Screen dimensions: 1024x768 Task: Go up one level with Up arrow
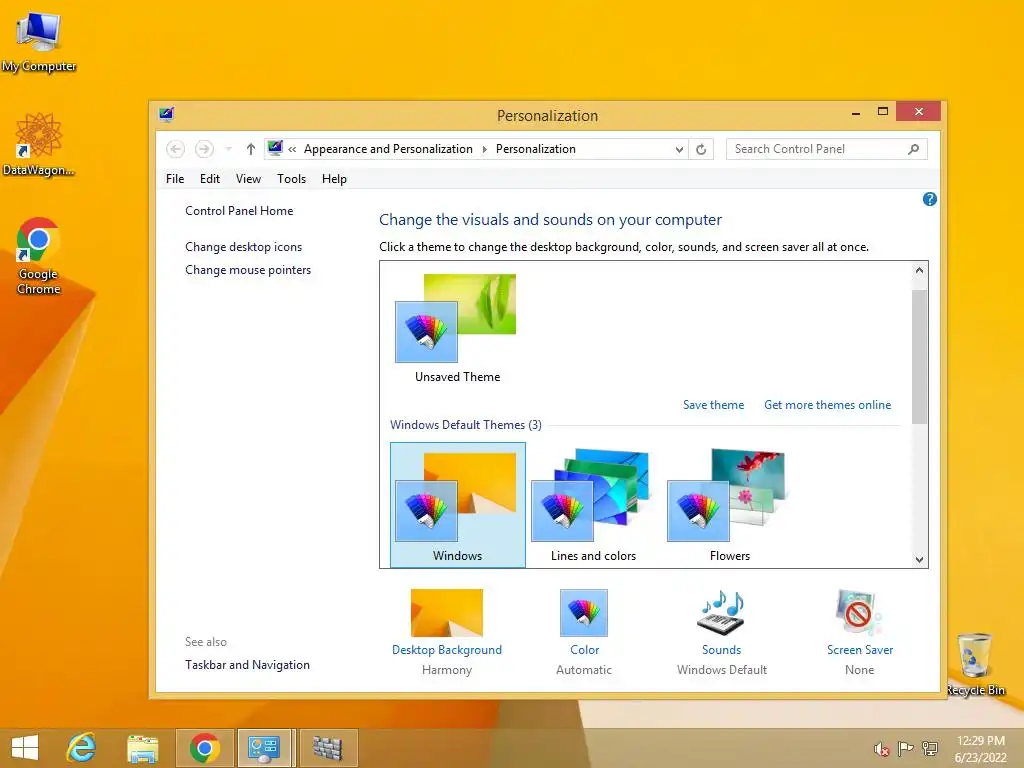tap(251, 149)
